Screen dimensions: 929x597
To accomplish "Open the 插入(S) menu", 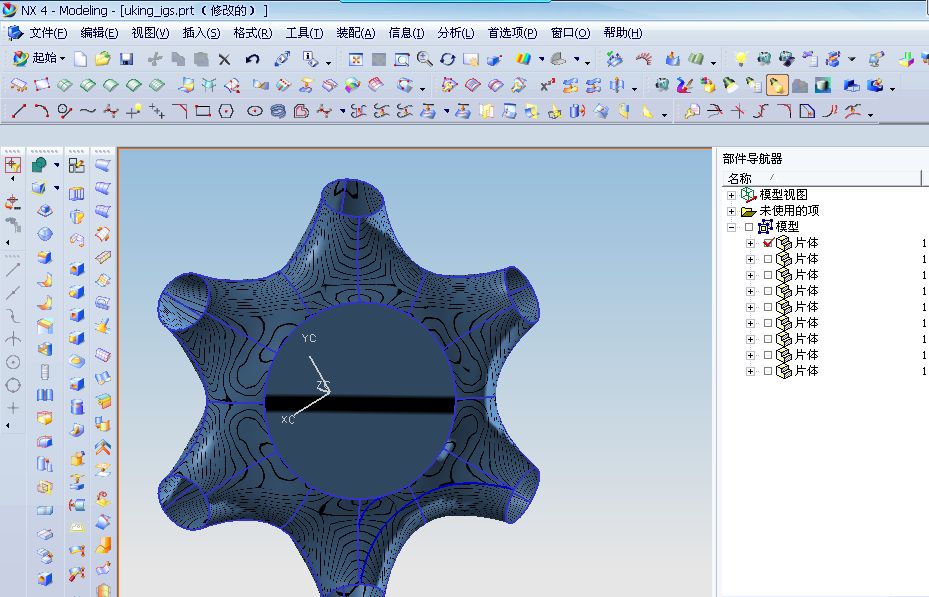I will [x=201, y=33].
